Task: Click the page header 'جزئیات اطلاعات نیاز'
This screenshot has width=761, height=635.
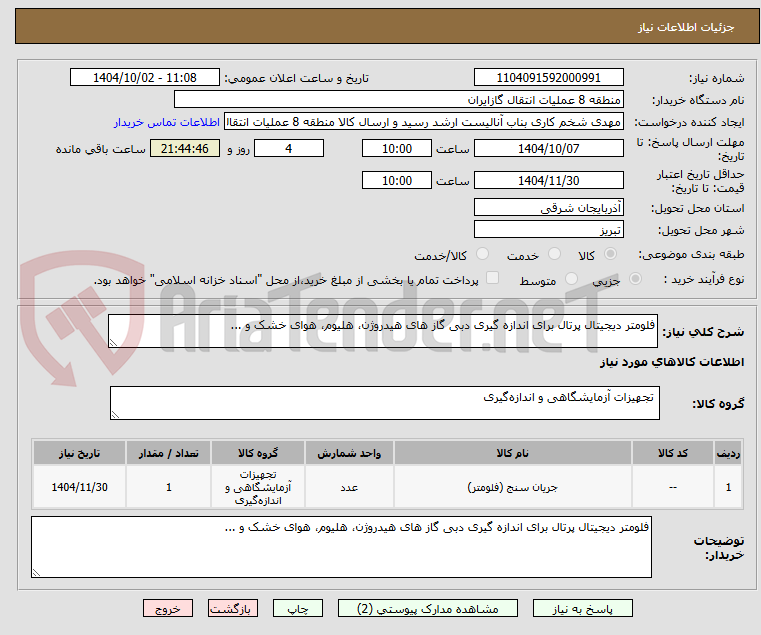Action: [686, 27]
